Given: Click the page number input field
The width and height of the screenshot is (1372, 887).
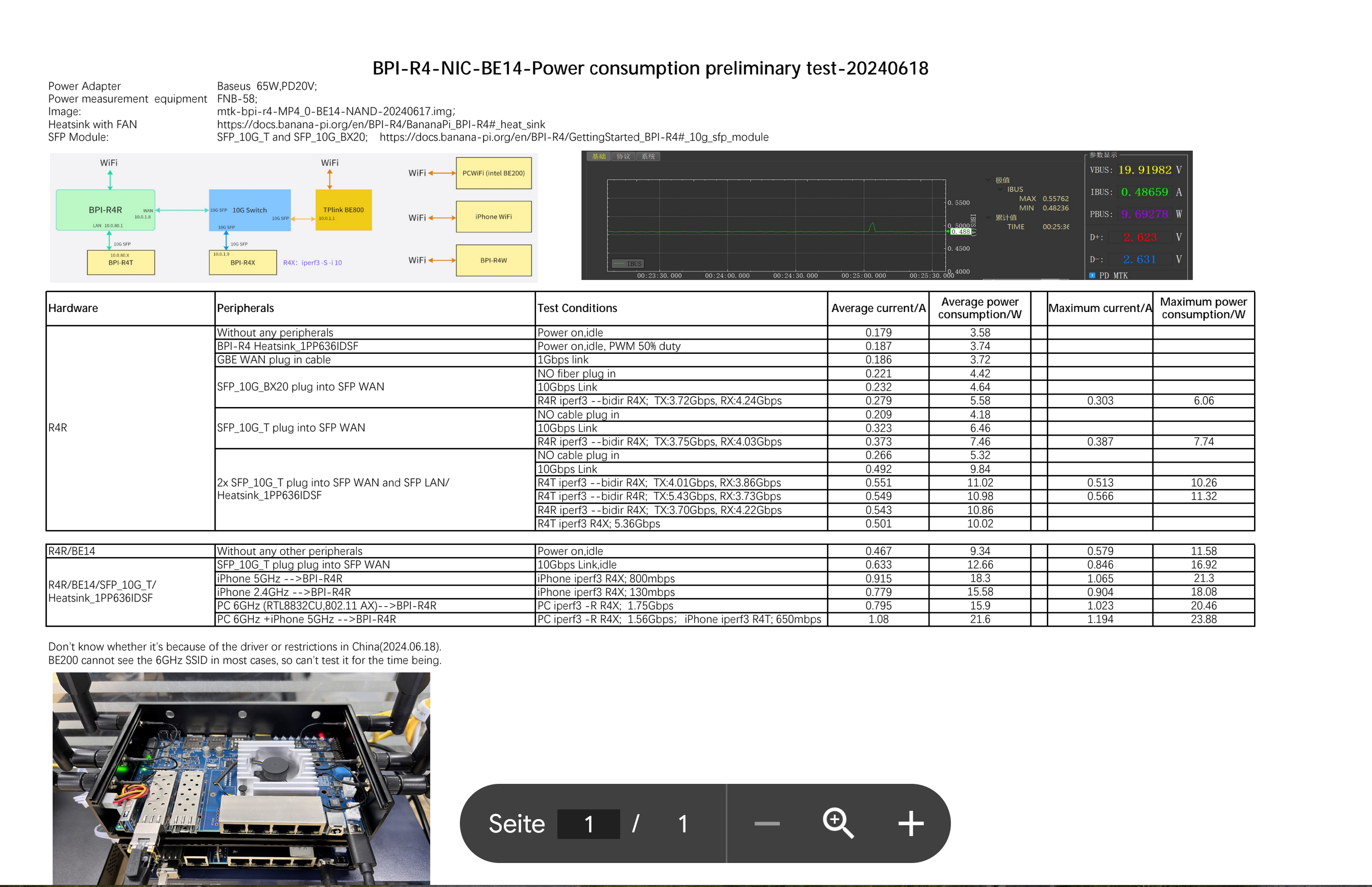Looking at the screenshot, I should pyautogui.click(x=589, y=824).
